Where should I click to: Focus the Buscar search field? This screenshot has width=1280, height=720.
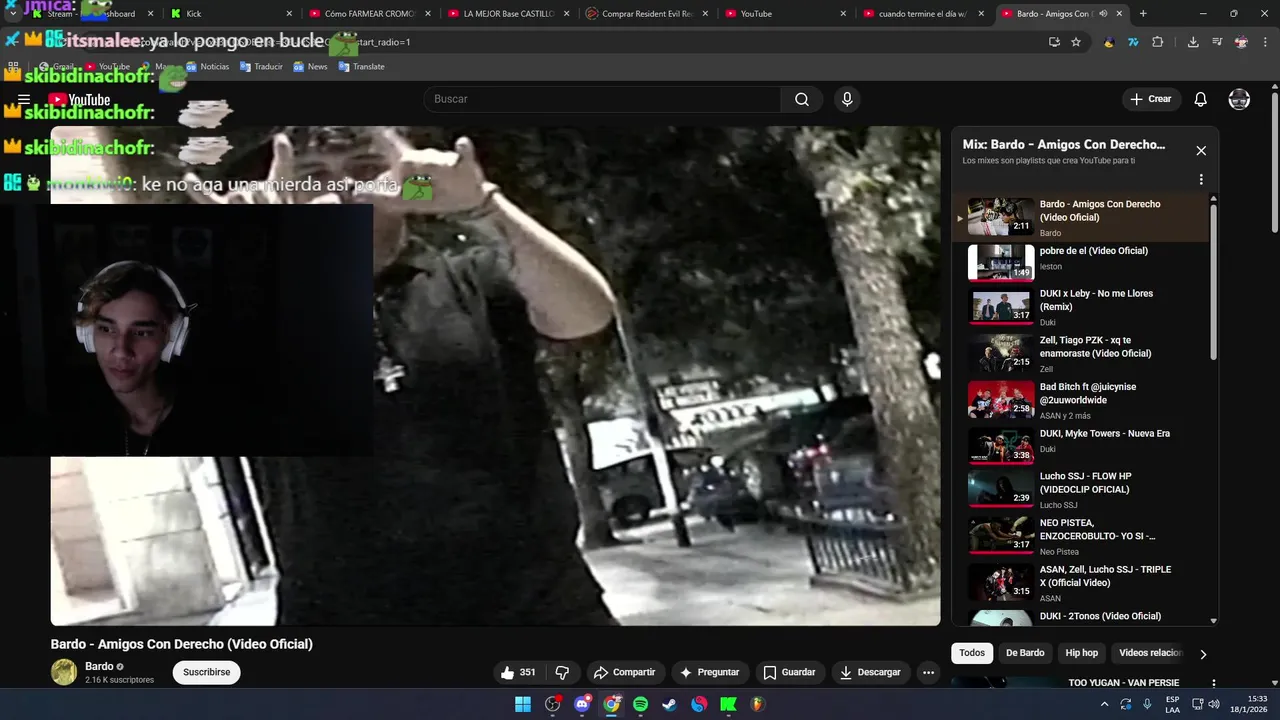pos(602,99)
